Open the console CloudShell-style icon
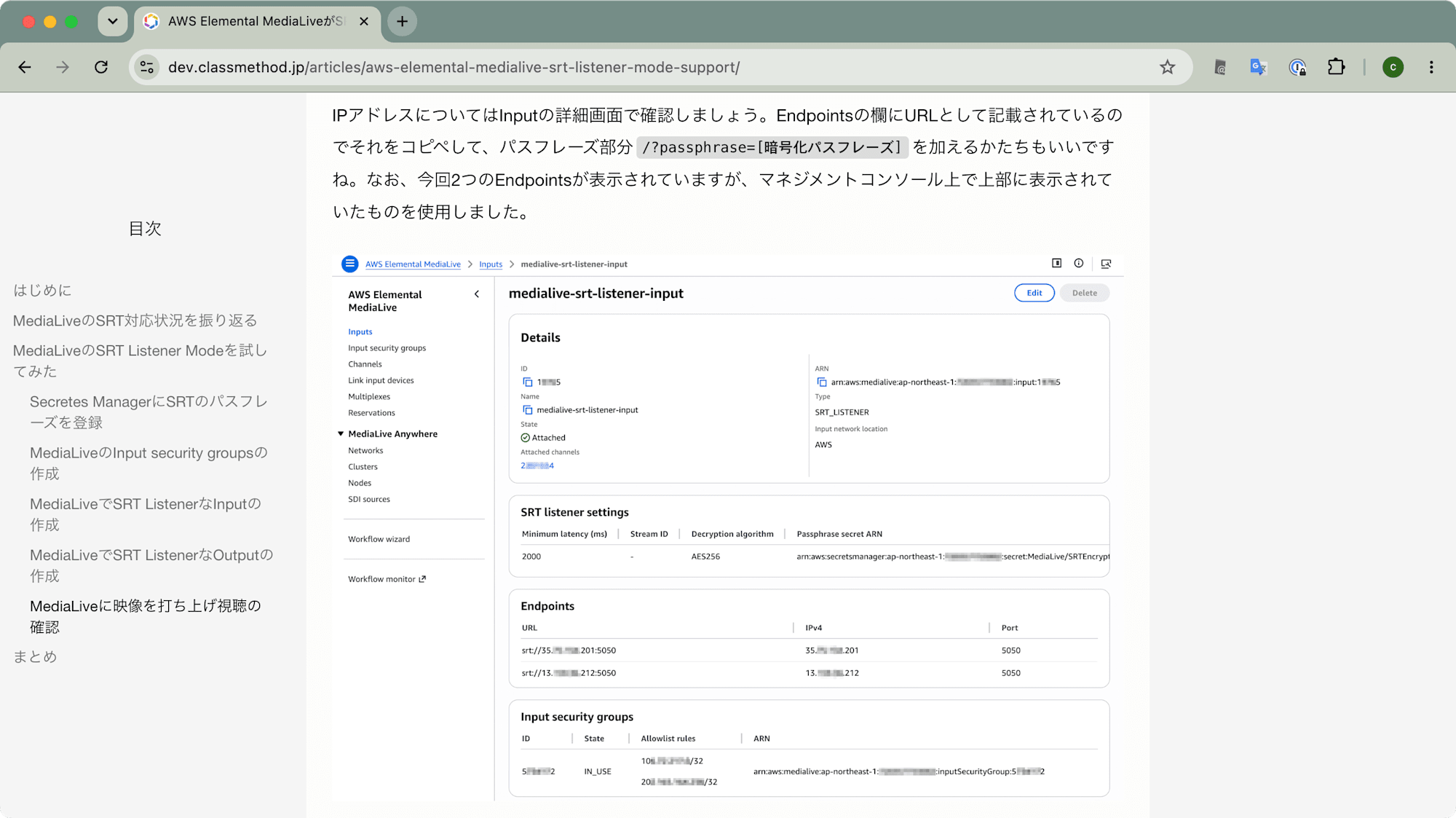Image resolution: width=1456 pixels, height=818 pixels. [1106, 264]
